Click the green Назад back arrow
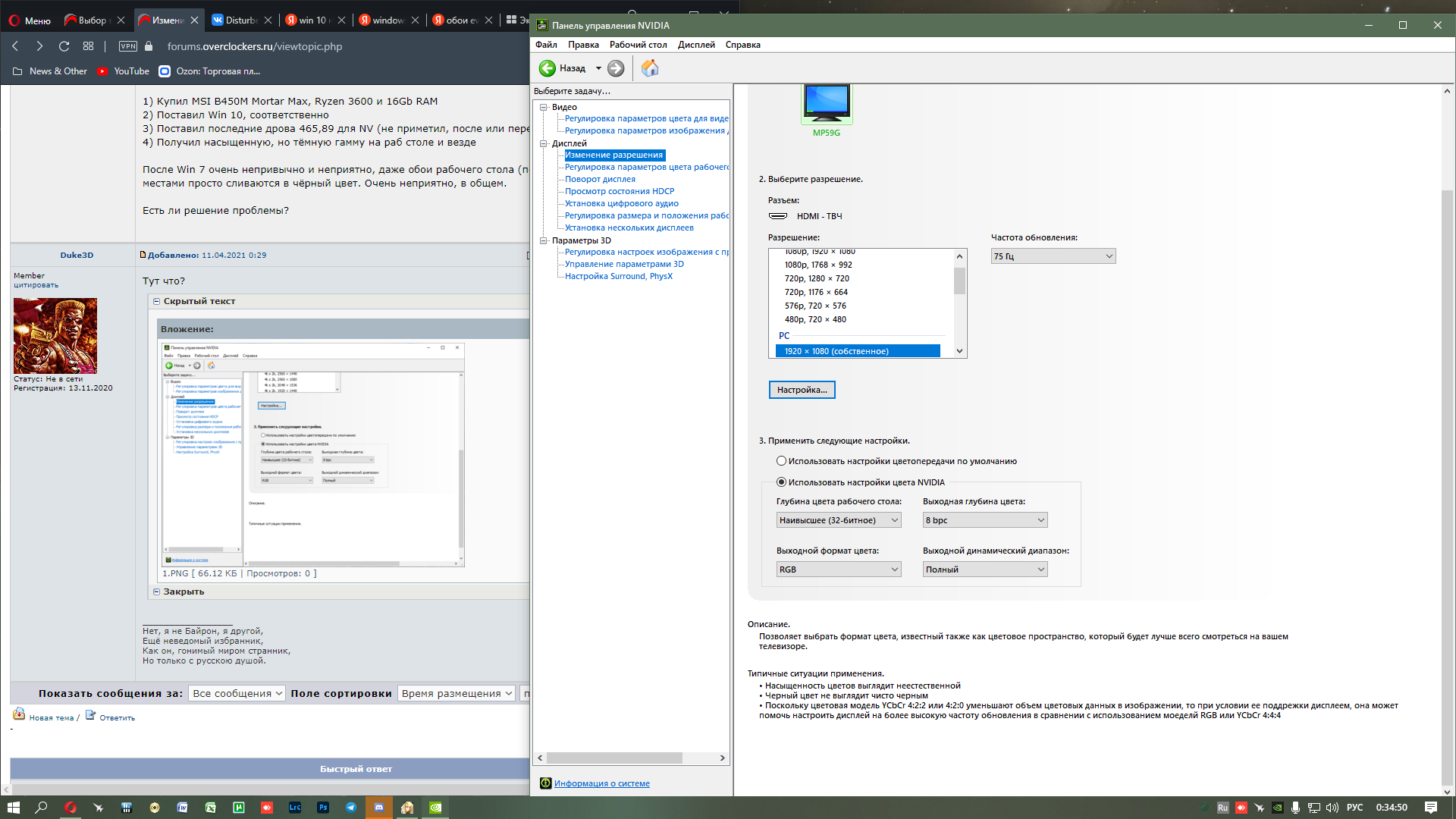Screen dimensions: 1456x819 [x=548, y=68]
